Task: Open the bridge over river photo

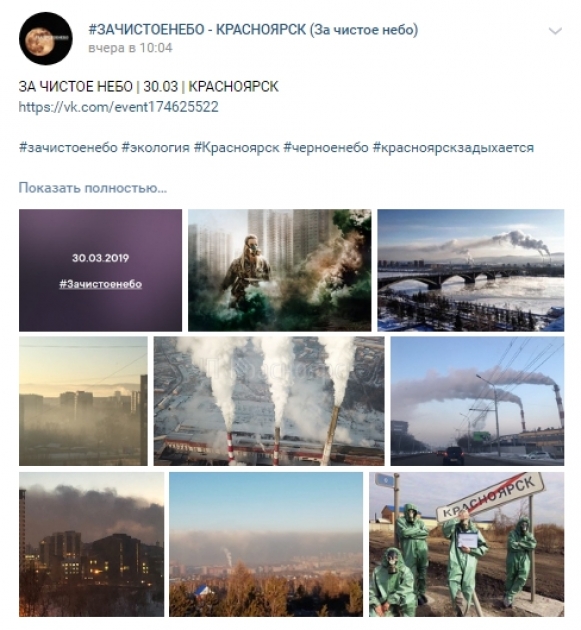Action: coord(471,270)
